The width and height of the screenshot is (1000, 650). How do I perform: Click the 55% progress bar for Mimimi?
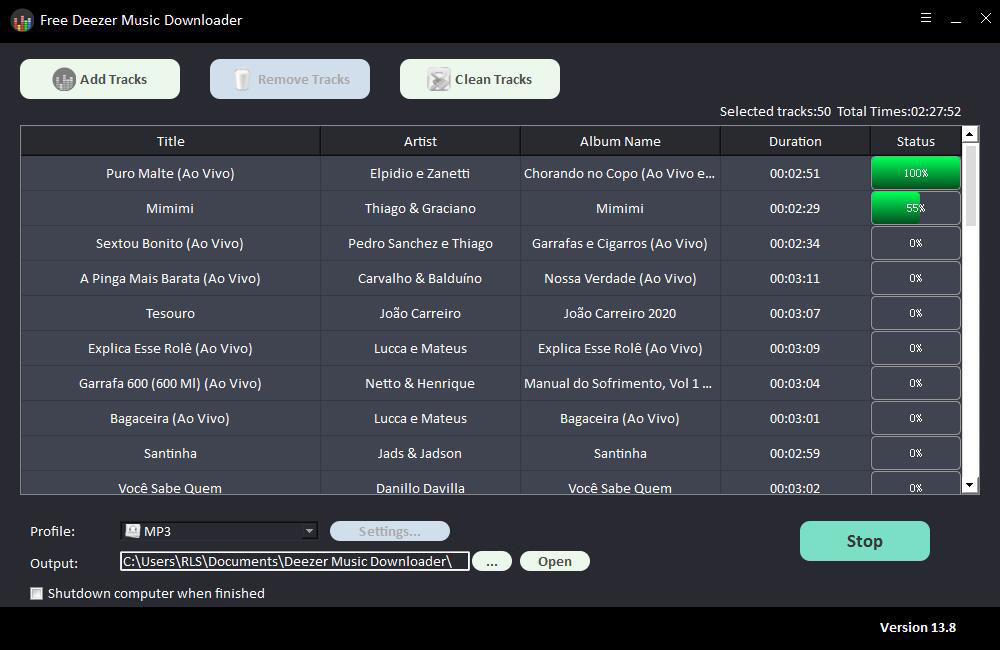[916, 209]
